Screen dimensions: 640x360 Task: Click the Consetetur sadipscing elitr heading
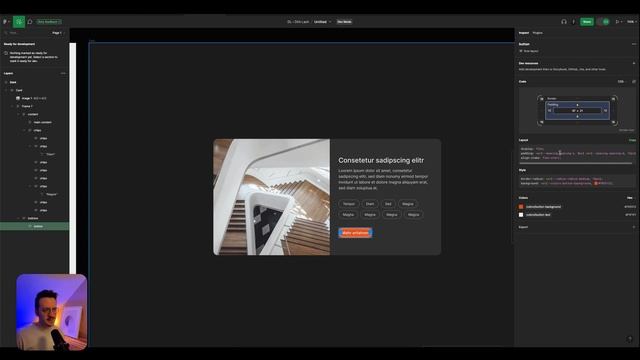tap(381, 160)
